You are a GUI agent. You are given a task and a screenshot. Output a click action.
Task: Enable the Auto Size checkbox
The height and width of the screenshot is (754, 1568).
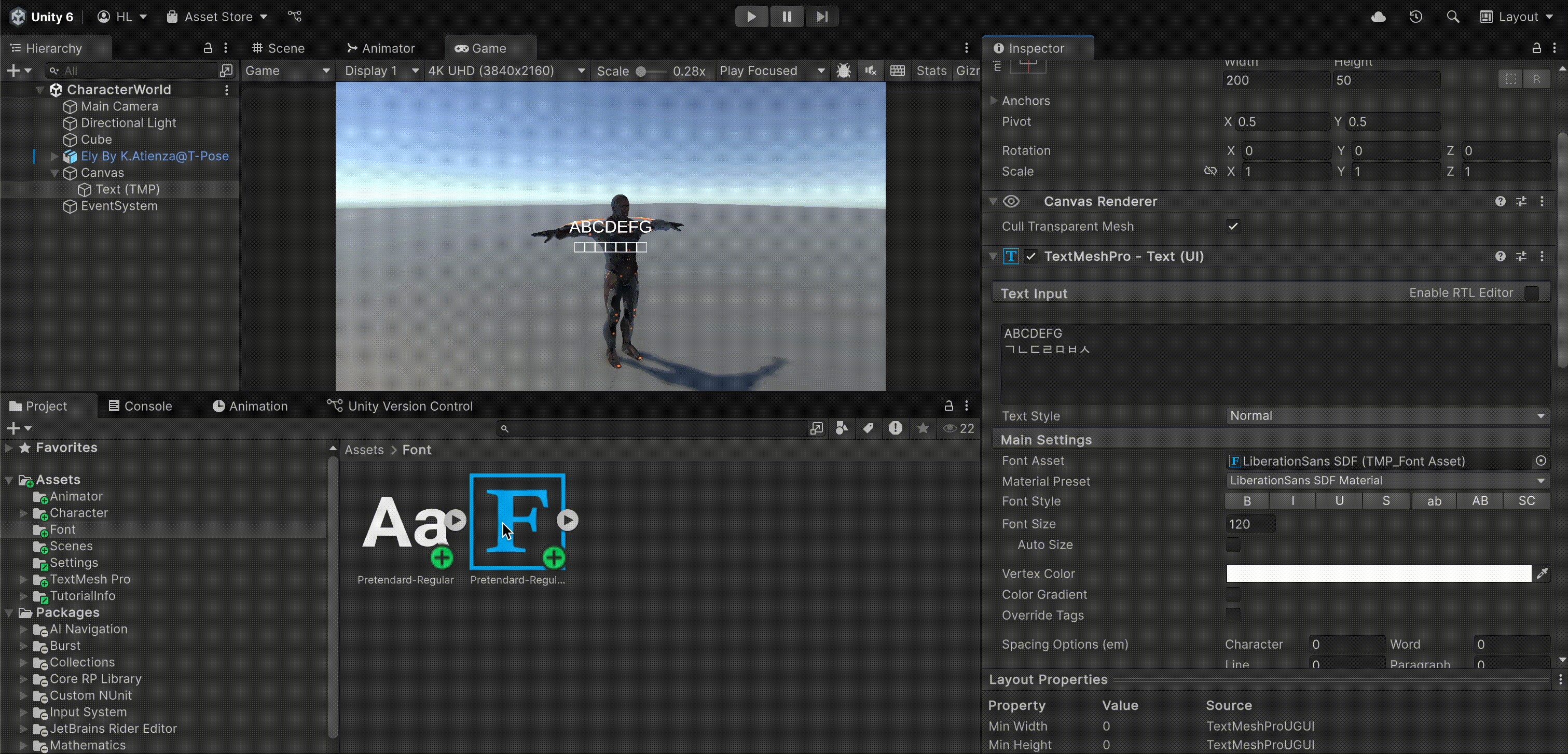point(1233,544)
